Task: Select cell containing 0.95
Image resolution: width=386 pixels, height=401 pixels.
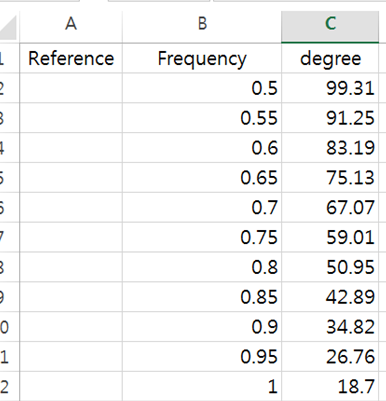Action: [202, 356]
